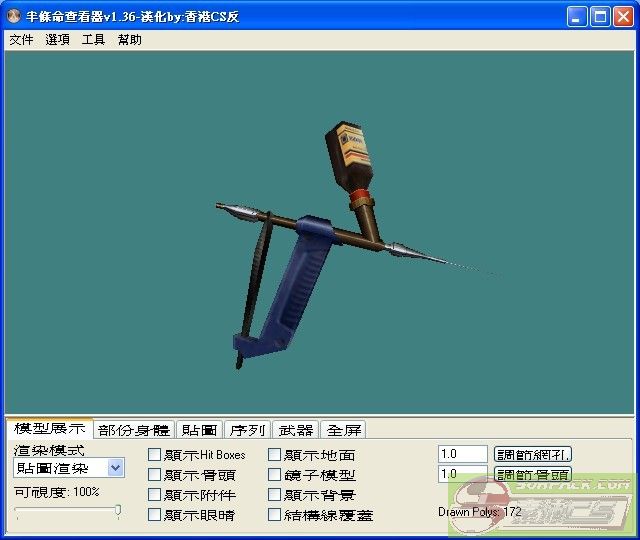Switch to the 序列 tab

click(x=247, y=430)
